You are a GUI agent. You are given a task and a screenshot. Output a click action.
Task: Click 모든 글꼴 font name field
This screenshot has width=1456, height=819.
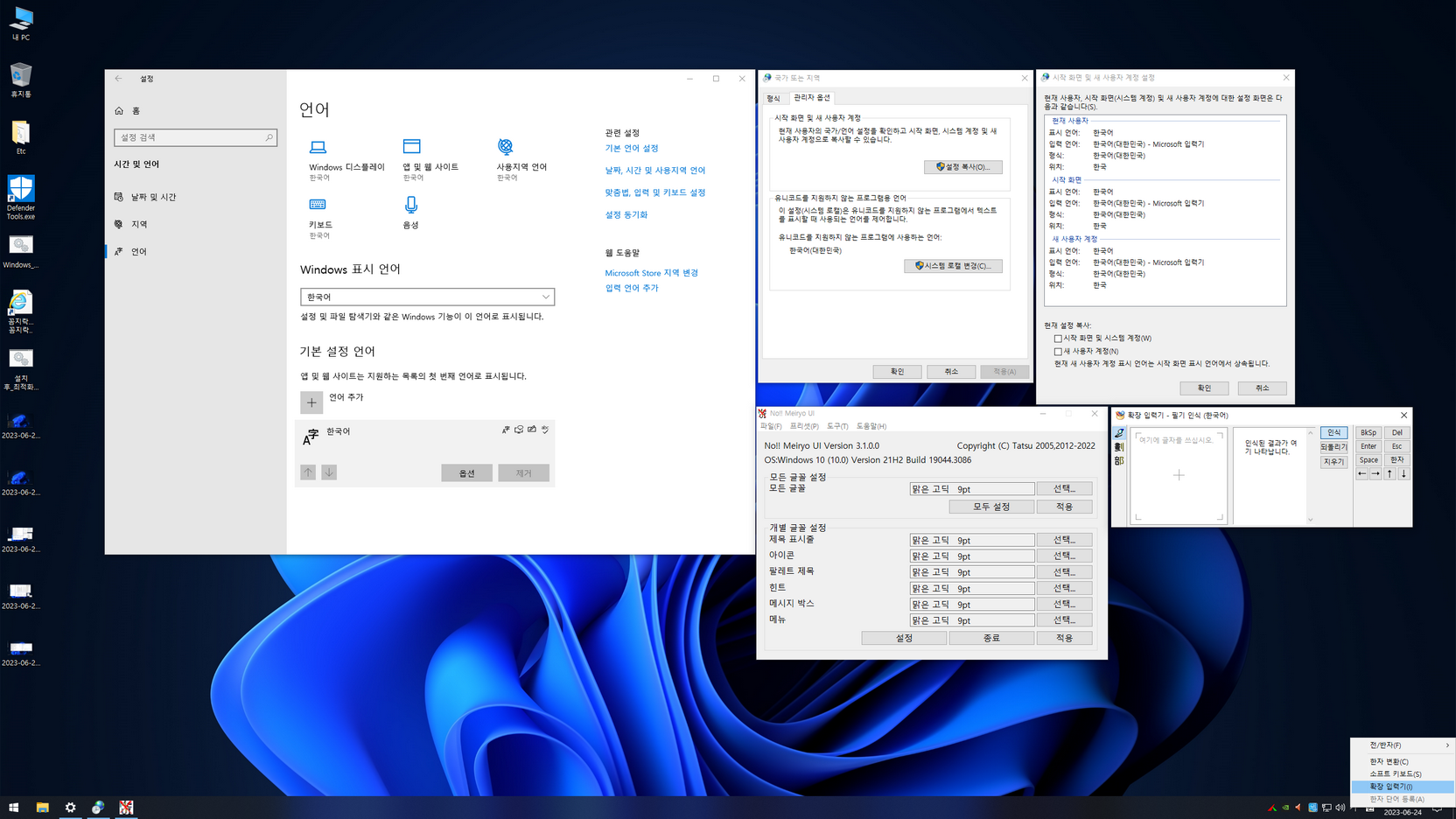pyautogui.click(x=971, y=489)
